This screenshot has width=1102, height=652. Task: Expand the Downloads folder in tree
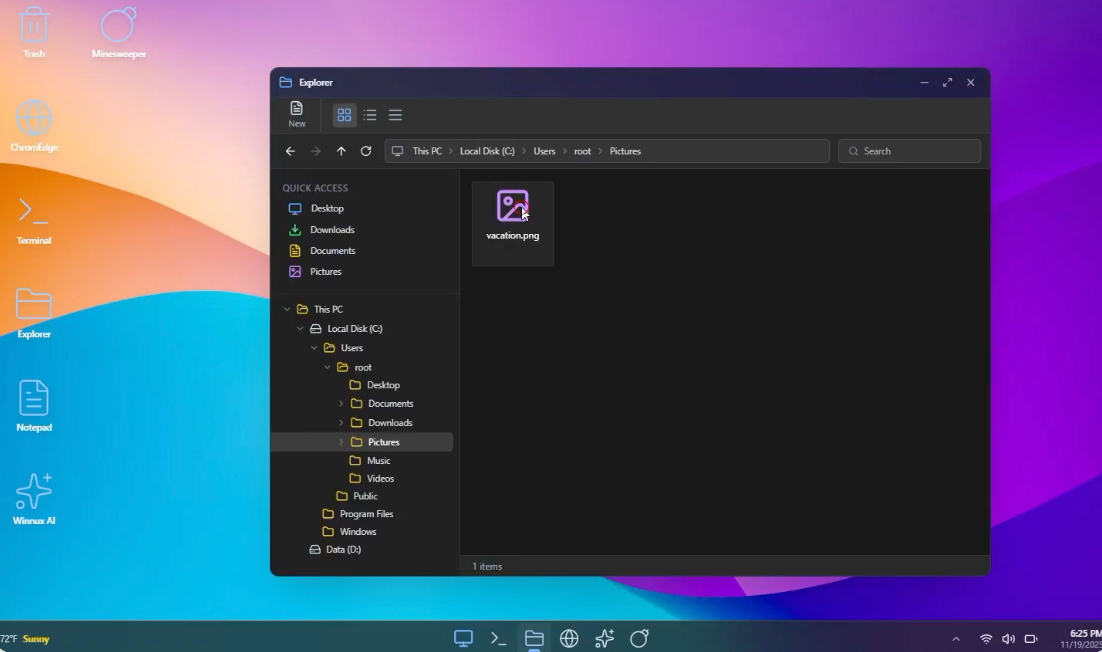[x=341, y=423]
